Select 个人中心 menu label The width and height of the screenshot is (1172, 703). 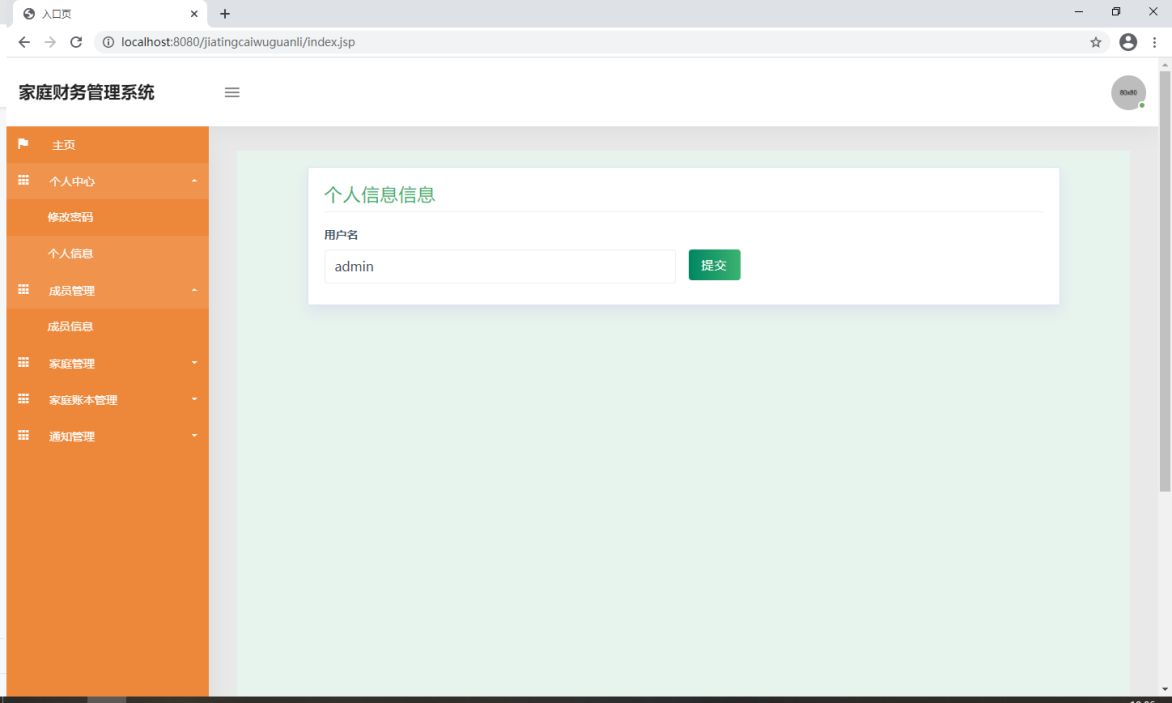coord(72,182)
